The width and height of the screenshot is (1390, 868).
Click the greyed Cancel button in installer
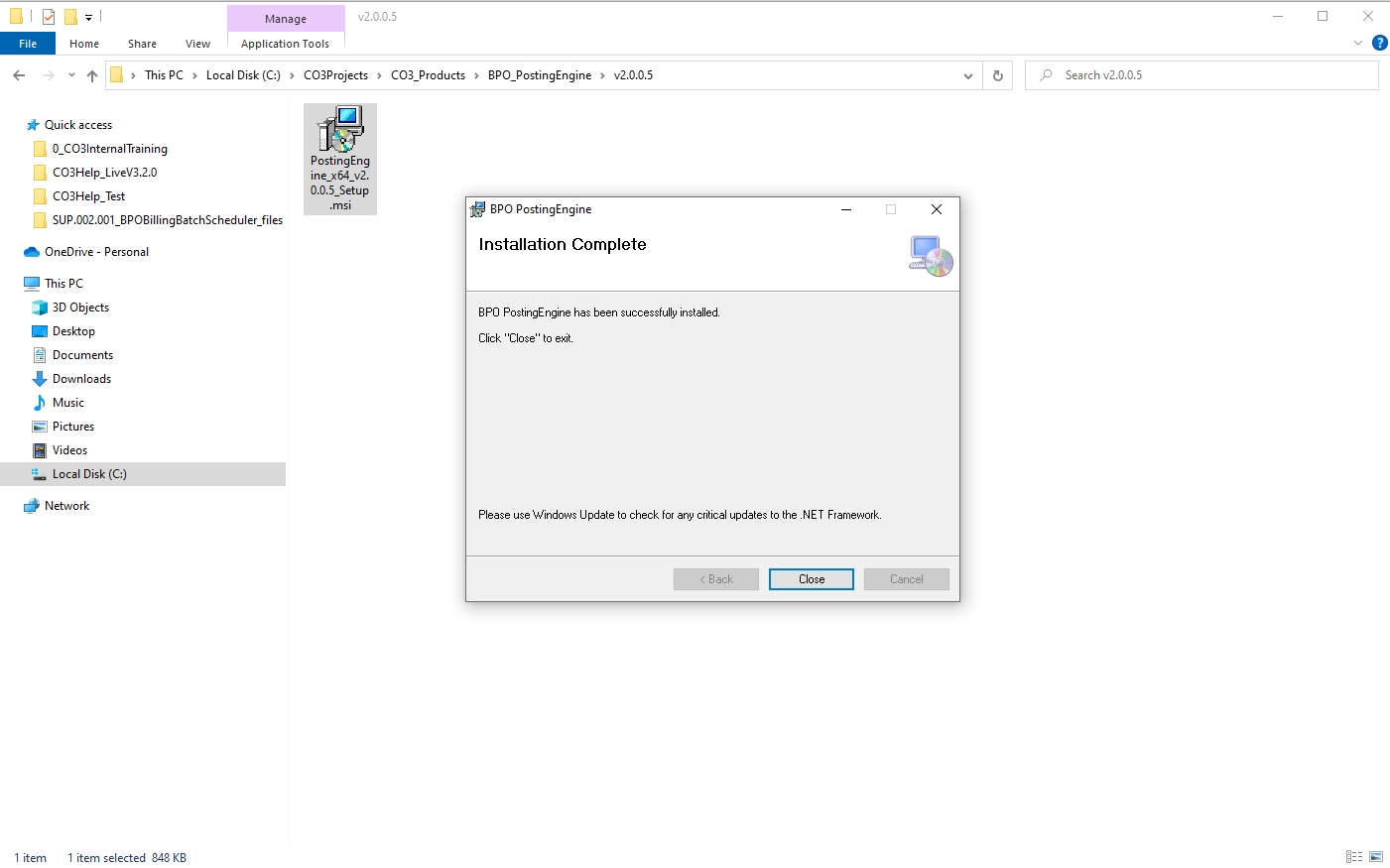pyautogui.click(x=906, y=579)
